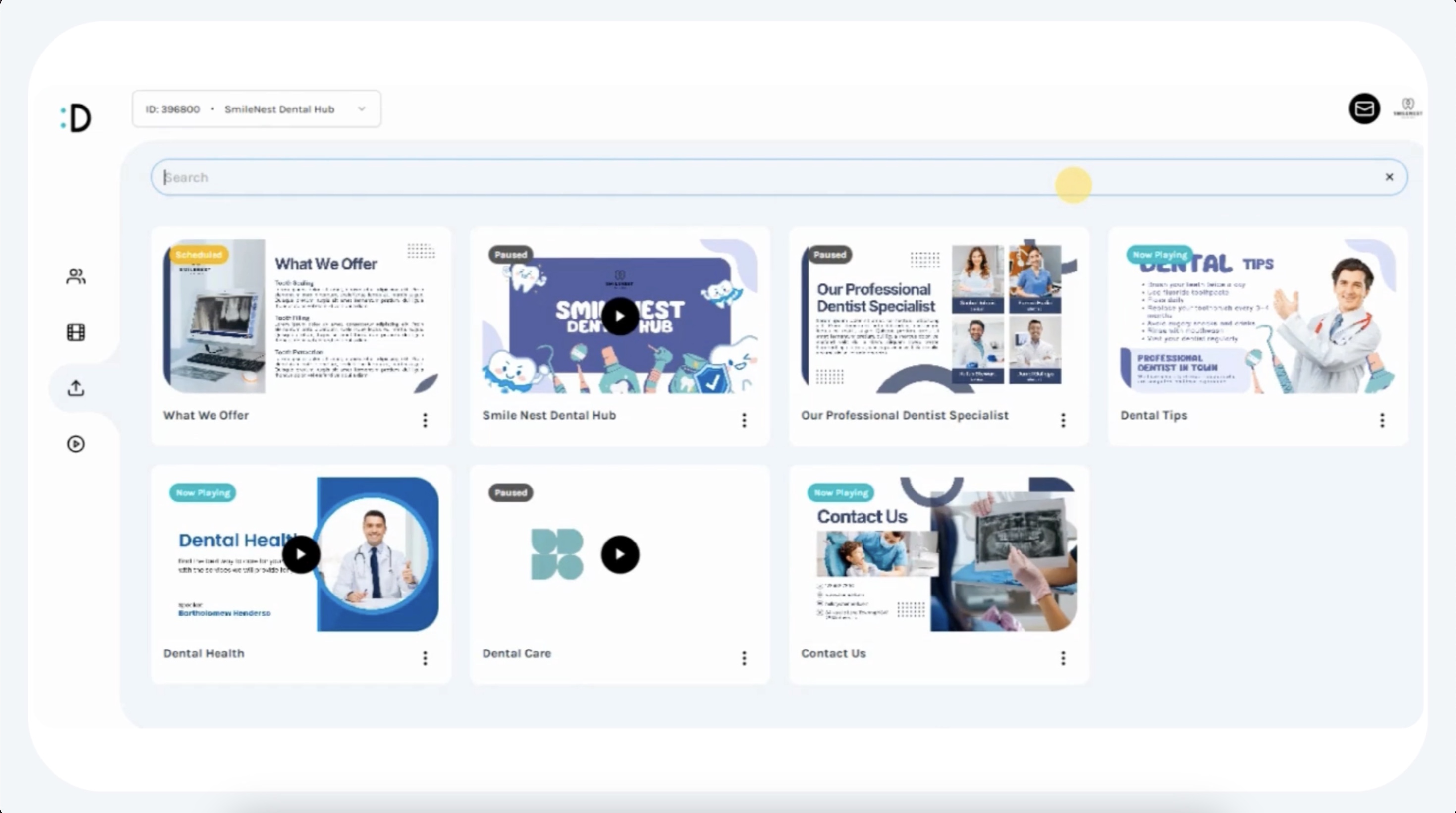1456x813 pixels.
Task: Click the D logo home icon
Action: [77, 118]
